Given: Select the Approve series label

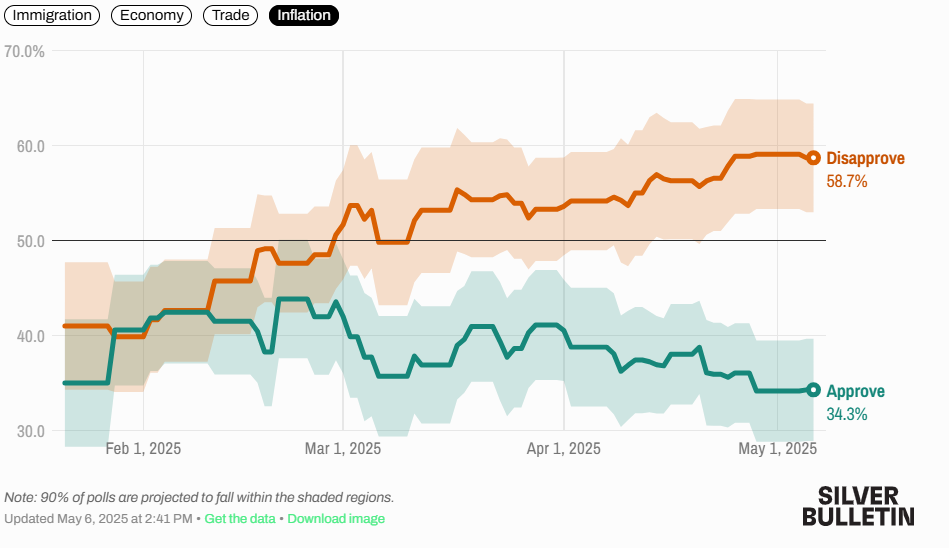Looking at the screenshot, I should click(855, 391).
